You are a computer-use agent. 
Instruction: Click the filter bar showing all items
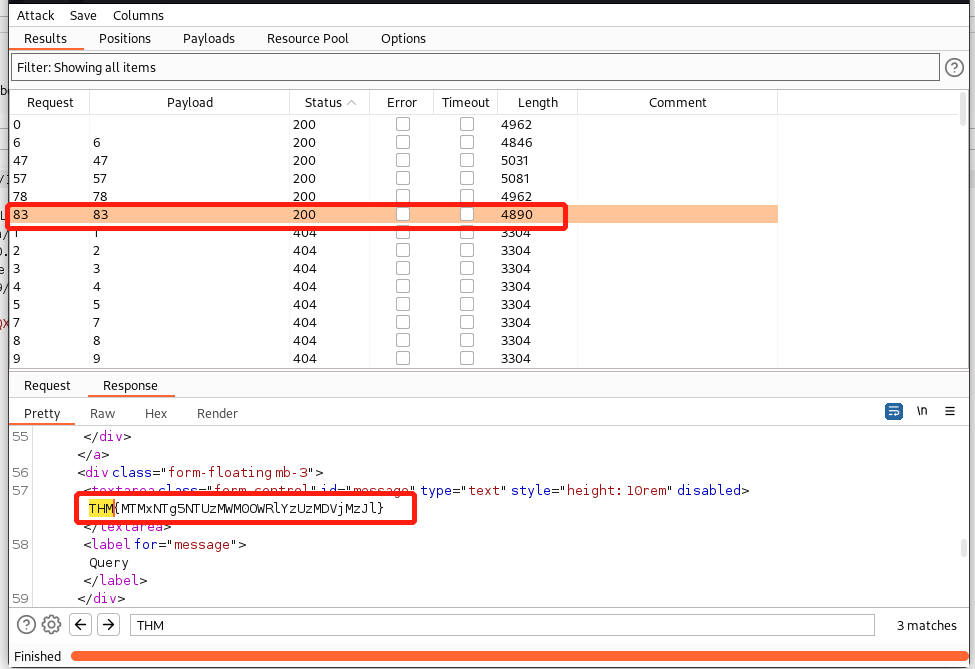[x=475, y=67]
